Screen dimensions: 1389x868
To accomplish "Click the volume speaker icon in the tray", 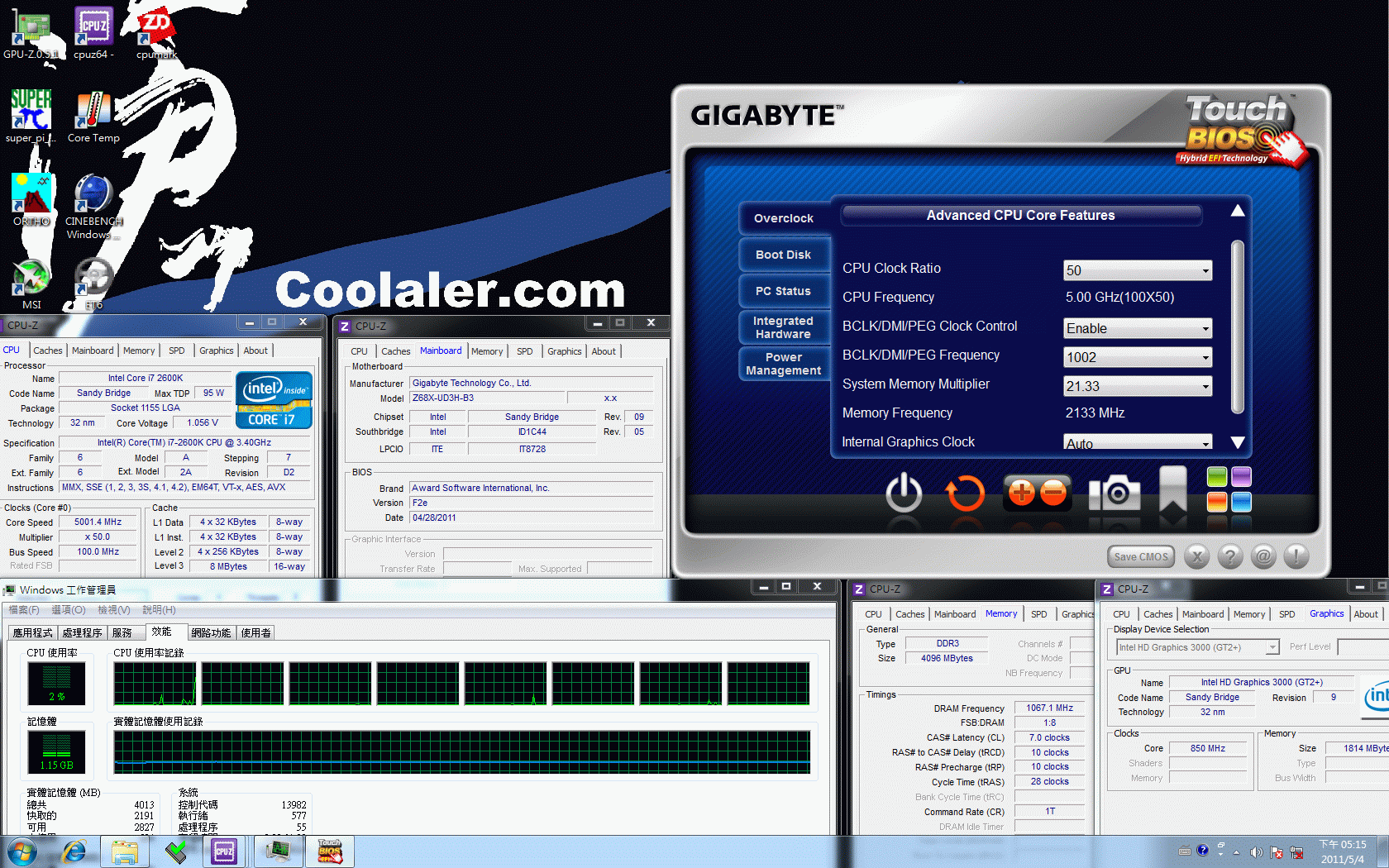I will 1256,852.
